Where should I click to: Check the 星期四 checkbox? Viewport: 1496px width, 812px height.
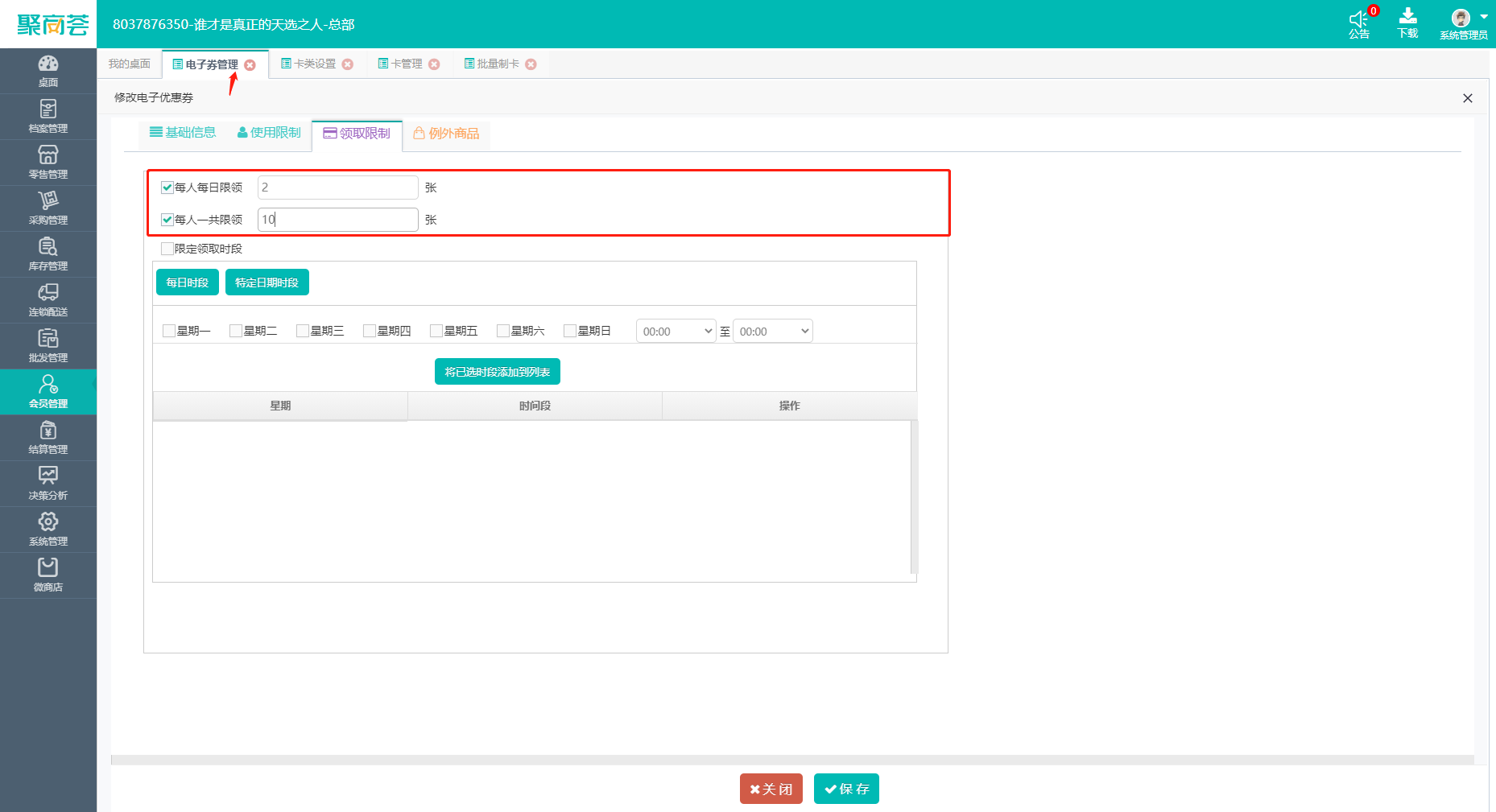[x=370, y=331]
